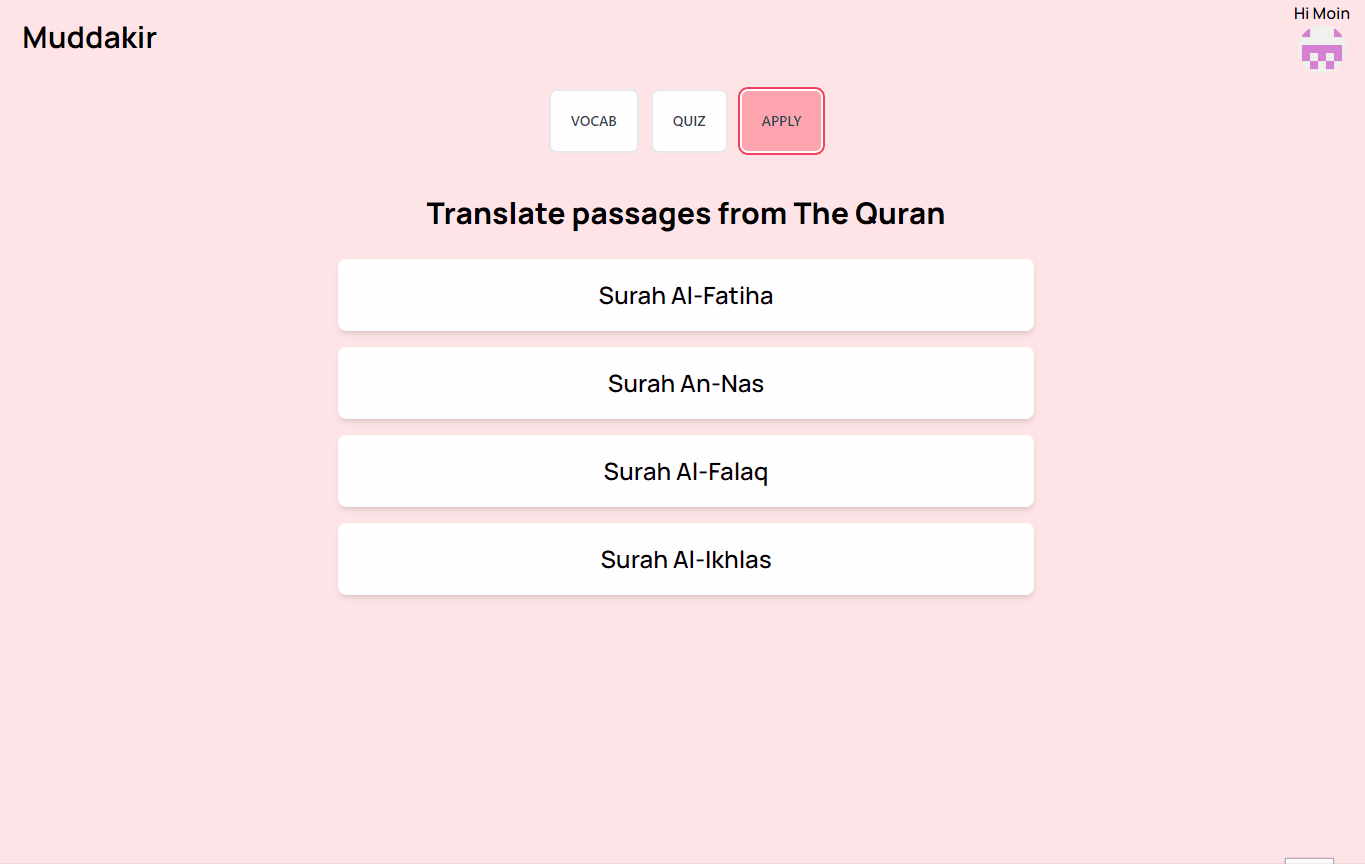Open Surah Al-Falaq

[685, 471]
